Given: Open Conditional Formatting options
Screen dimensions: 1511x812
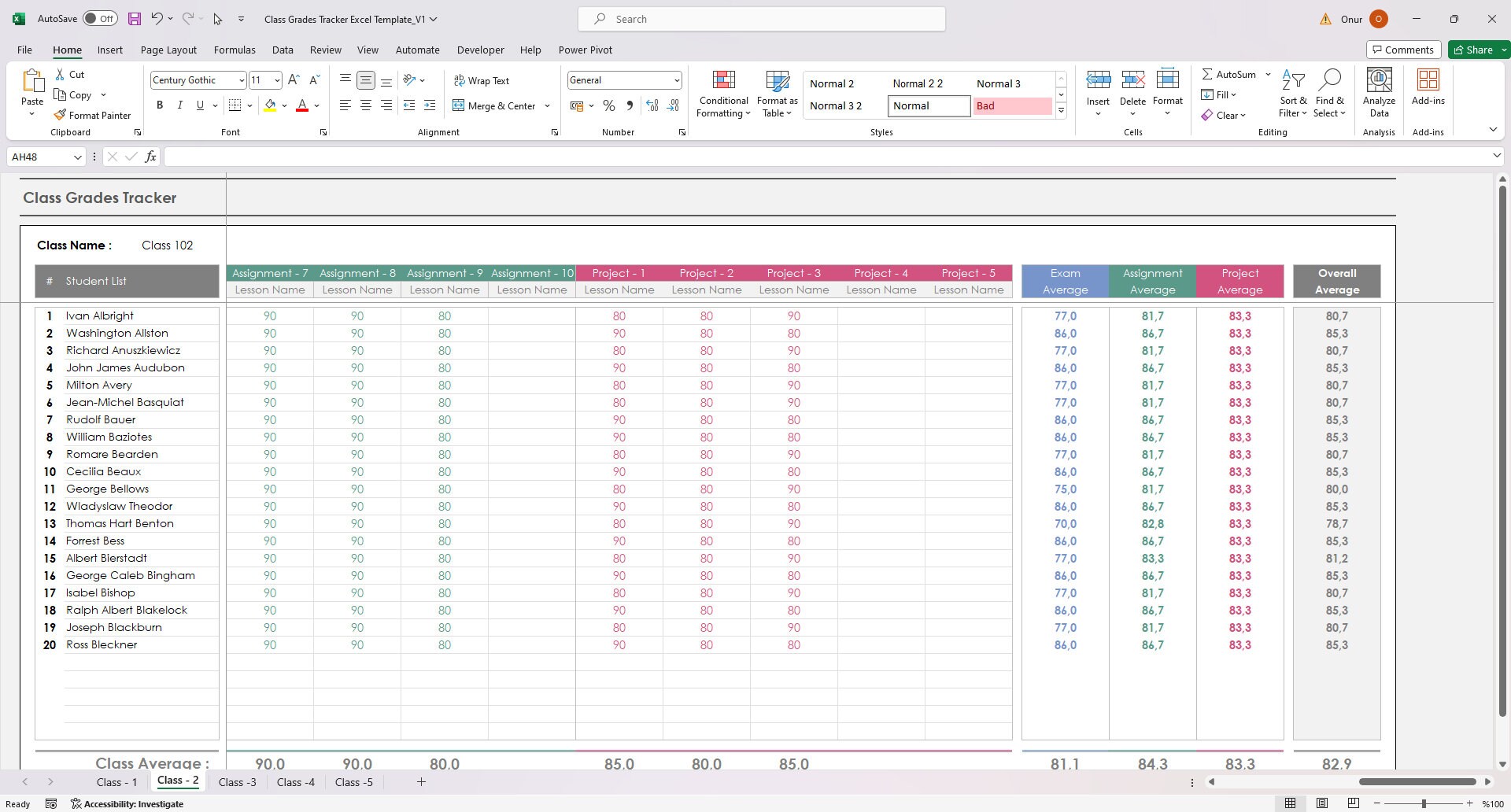Looking at the screenshot, I should (x=722, y=93).
